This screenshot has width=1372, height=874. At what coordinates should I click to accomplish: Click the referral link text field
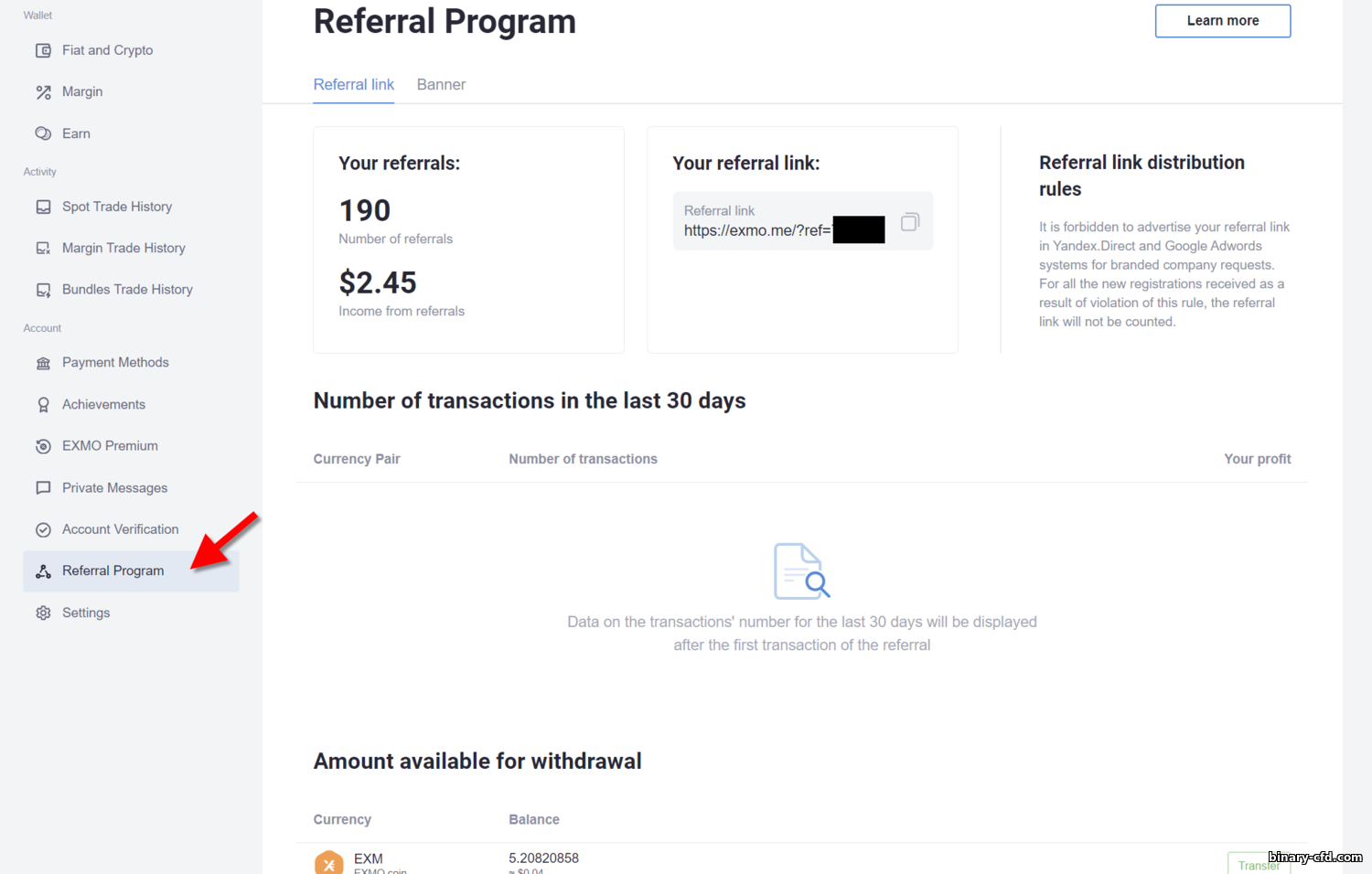tap(802, 221)
